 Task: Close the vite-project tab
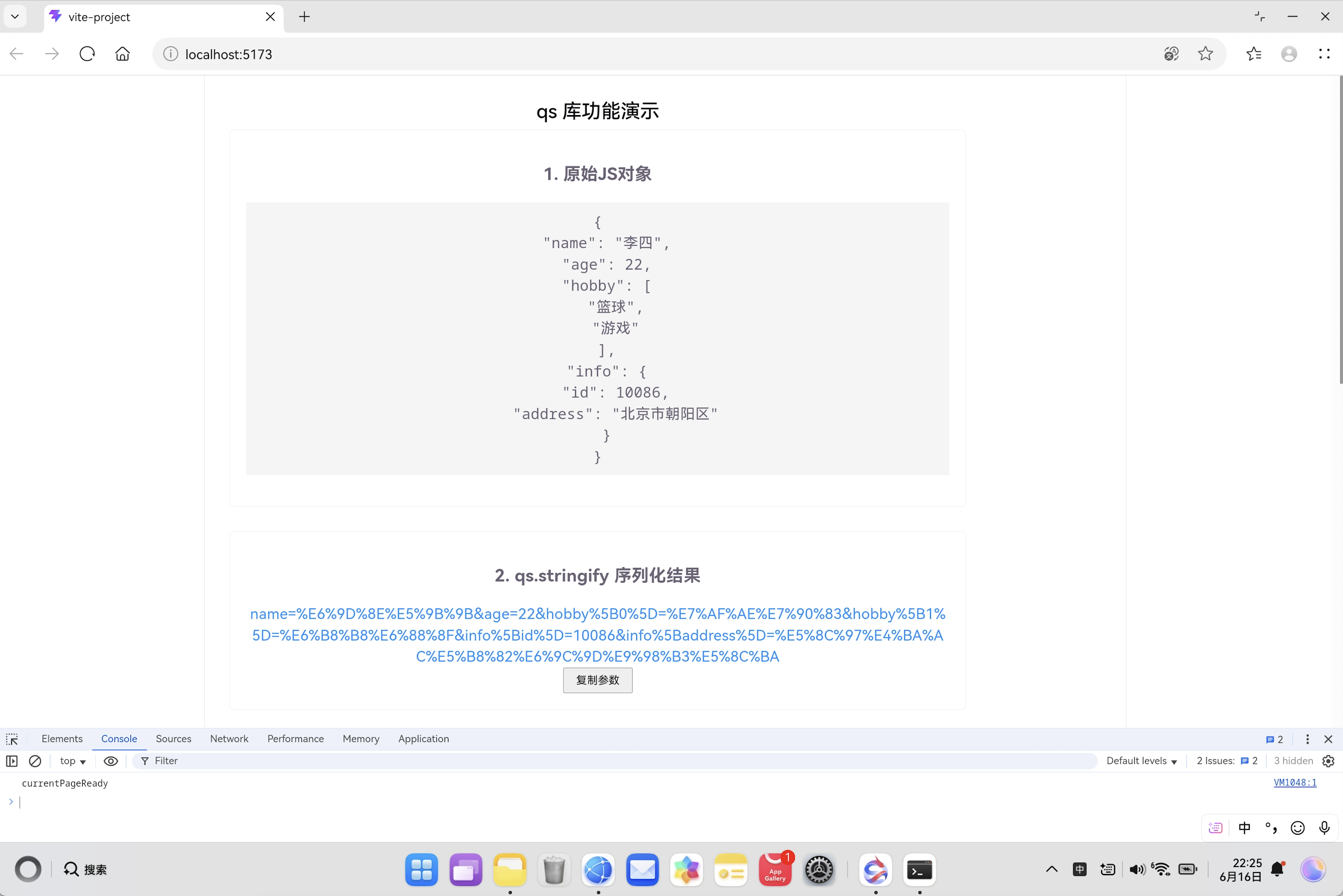(x=270, y=17)
